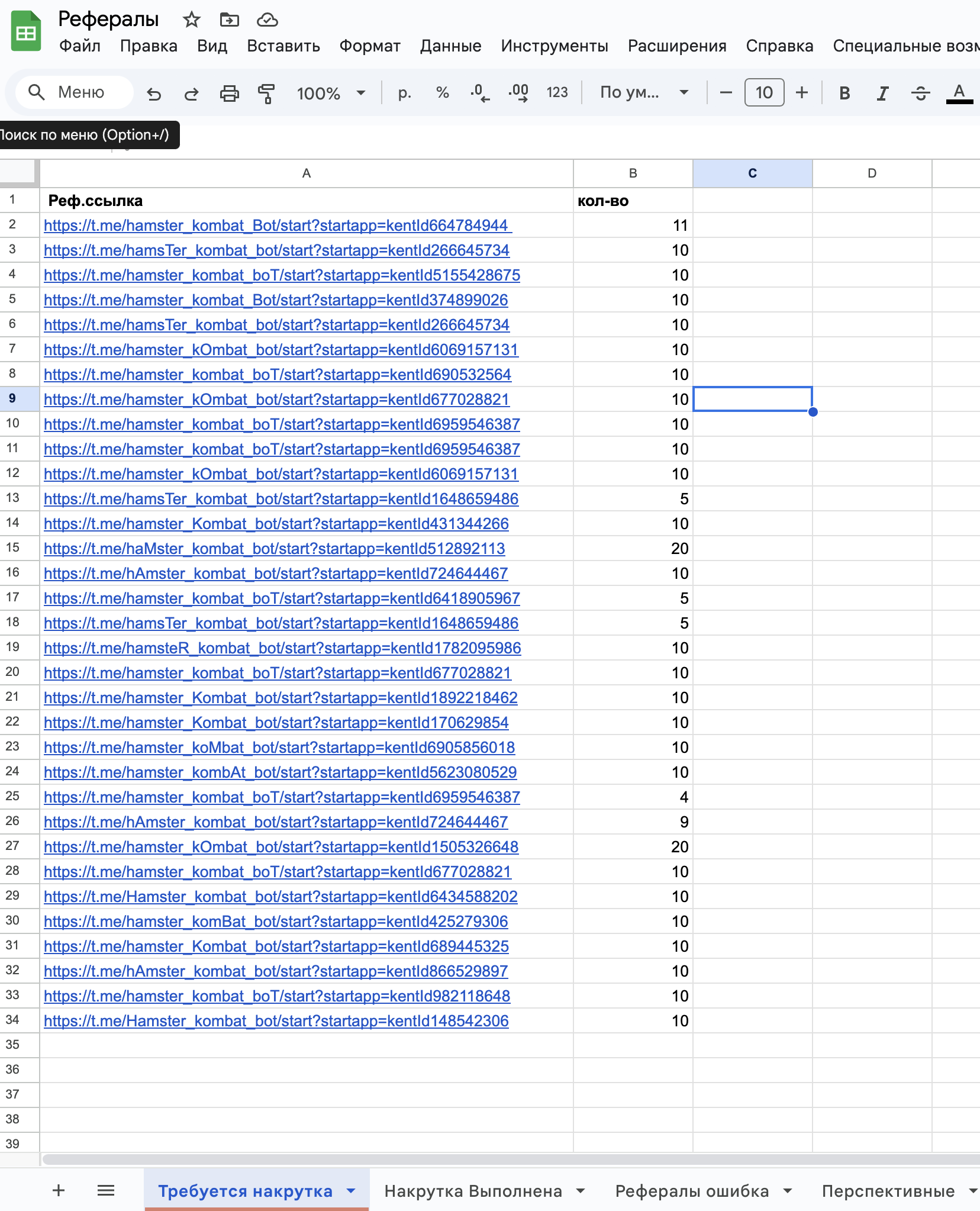
Task: Open the Вставить menu
Action: 283,46
